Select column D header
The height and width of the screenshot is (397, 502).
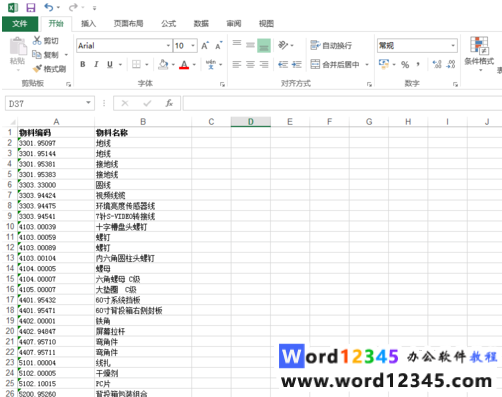coord(251,122)
